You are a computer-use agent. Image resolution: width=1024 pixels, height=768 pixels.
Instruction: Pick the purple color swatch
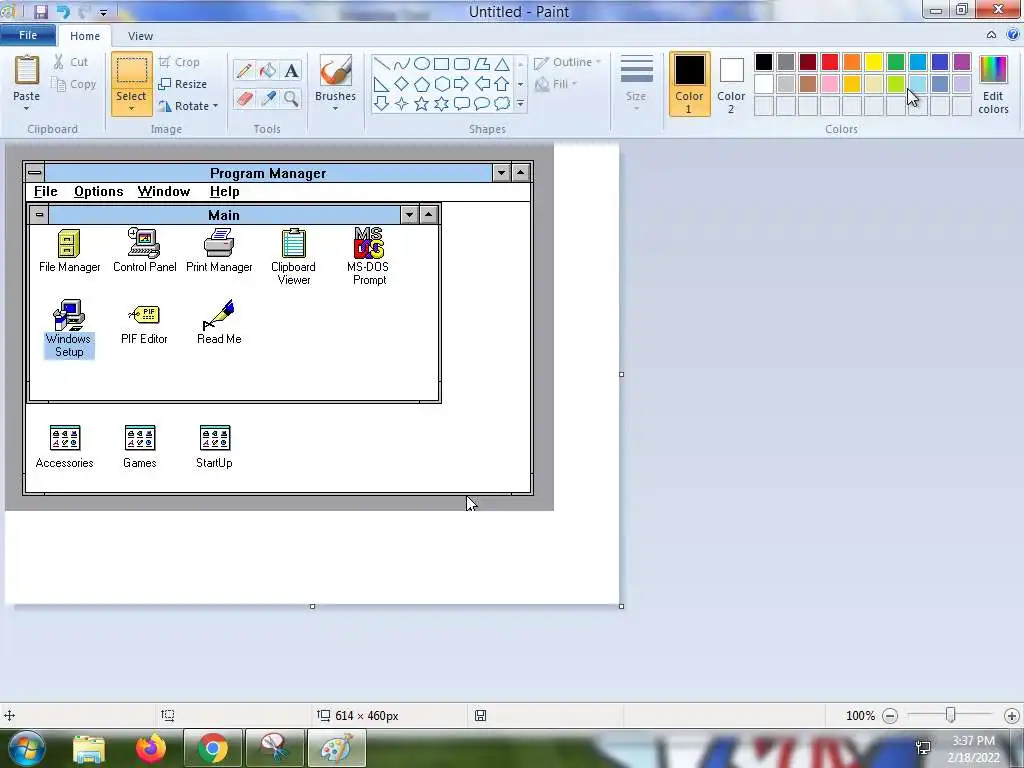coord(962,62)
